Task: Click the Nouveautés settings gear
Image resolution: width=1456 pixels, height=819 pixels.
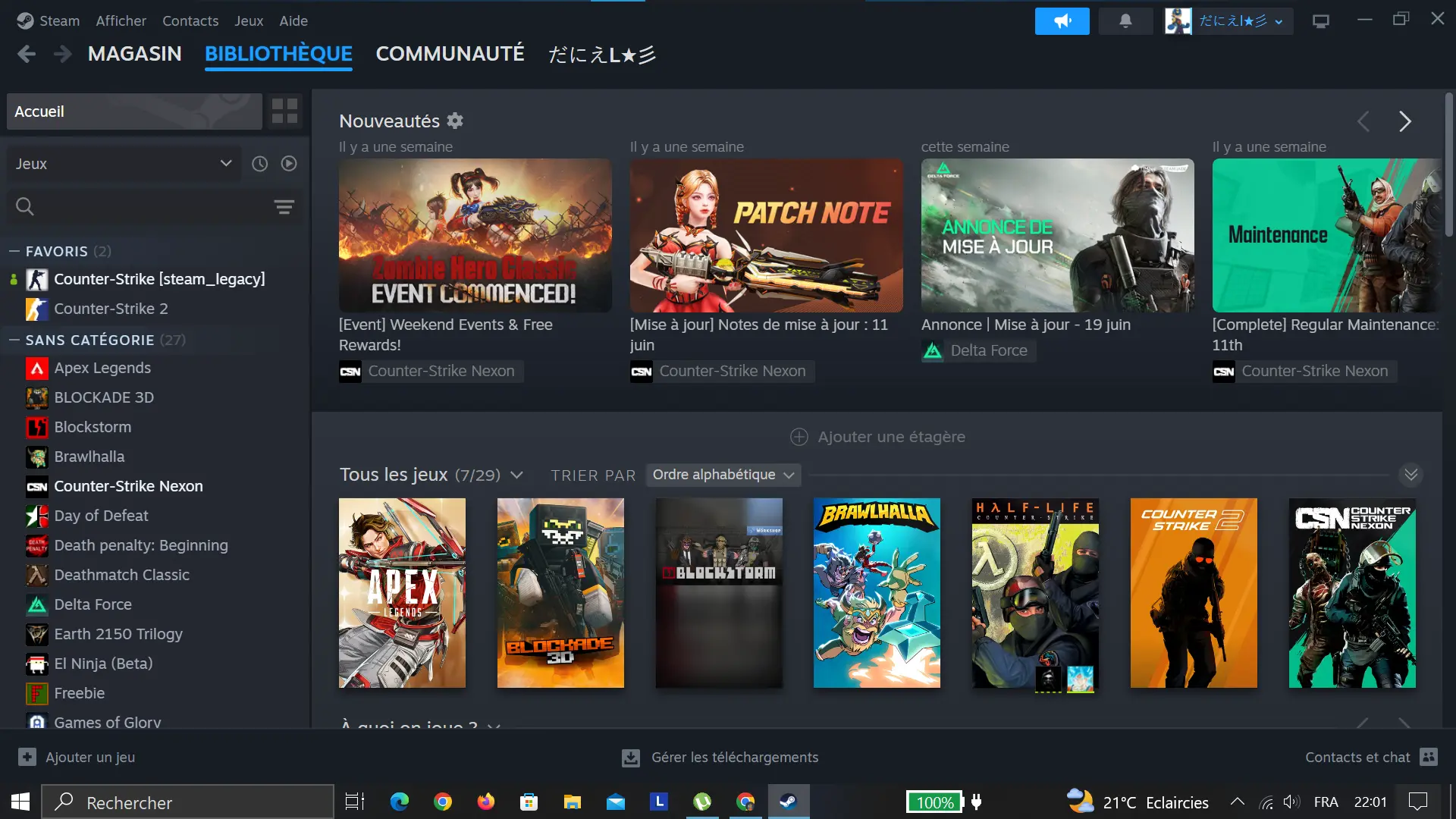Action: 455,121
